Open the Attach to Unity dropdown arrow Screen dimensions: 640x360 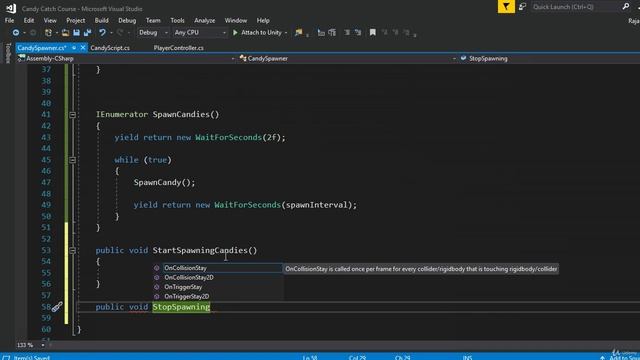click(286, 33)
